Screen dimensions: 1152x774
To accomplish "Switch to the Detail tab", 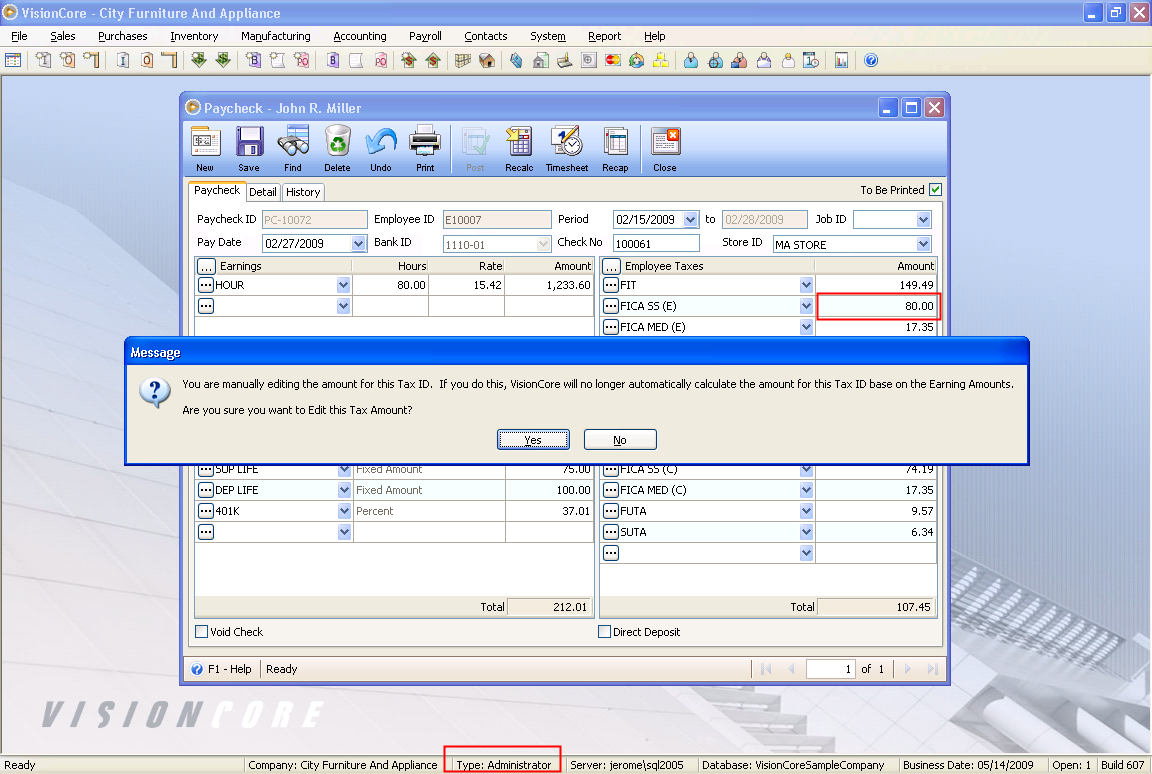I will click(263, 192).
